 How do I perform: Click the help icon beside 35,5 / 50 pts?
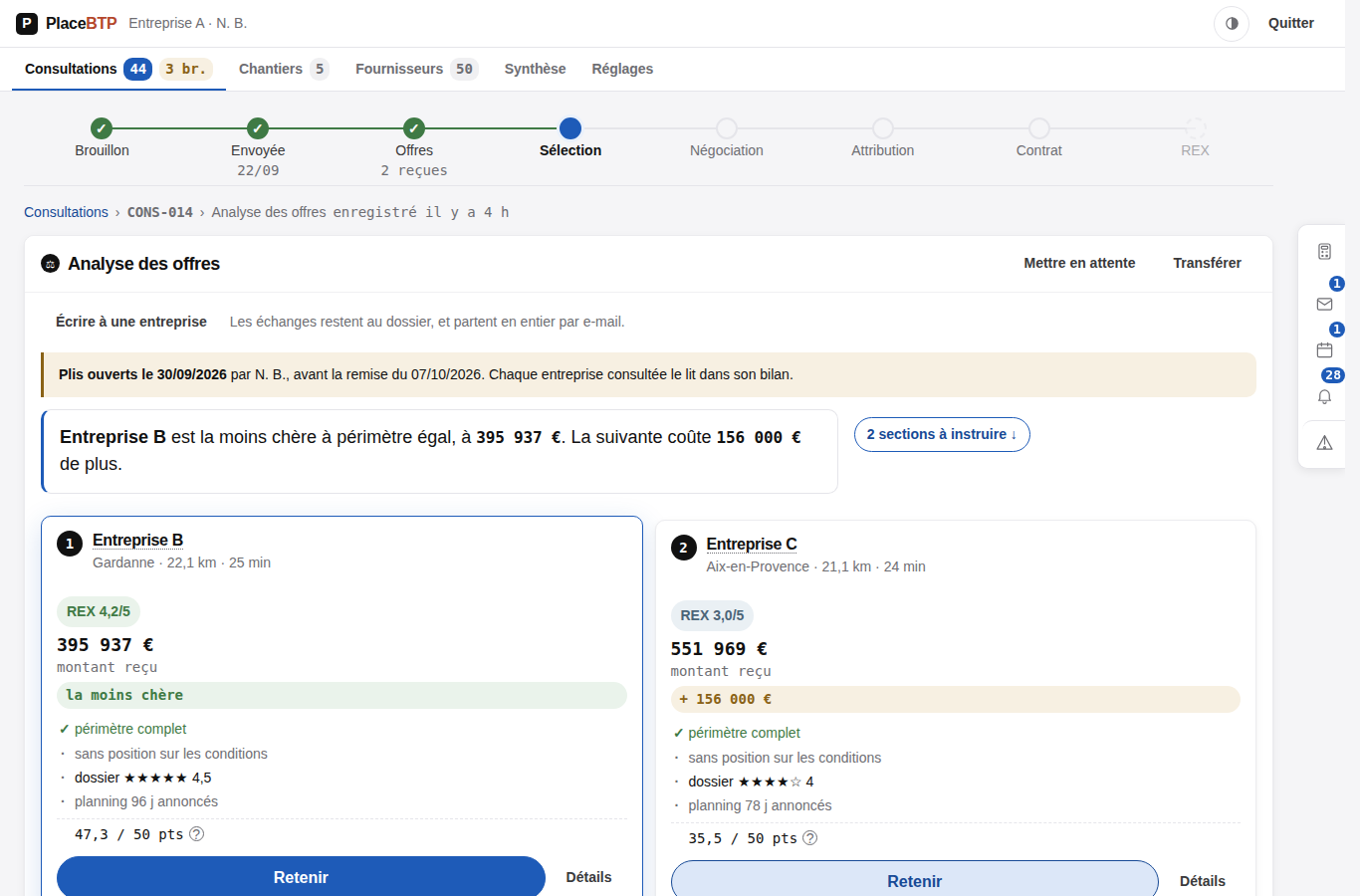click(x=810, y=838)
